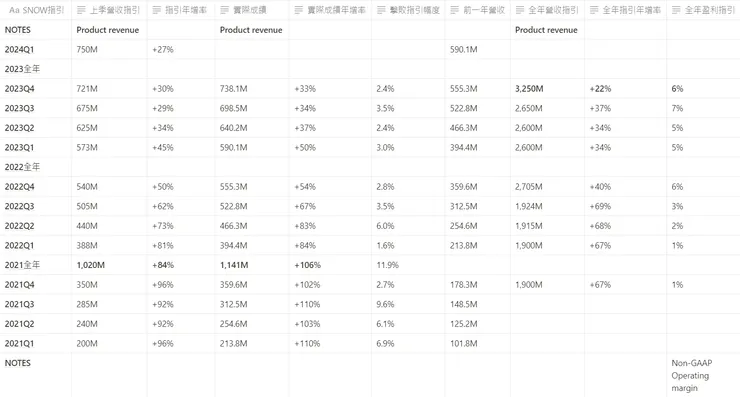Image resolution: width=740 pixels, height=397 pixels.
Task: Open the 全年指引年增率 column header
Action: [626, 10]
